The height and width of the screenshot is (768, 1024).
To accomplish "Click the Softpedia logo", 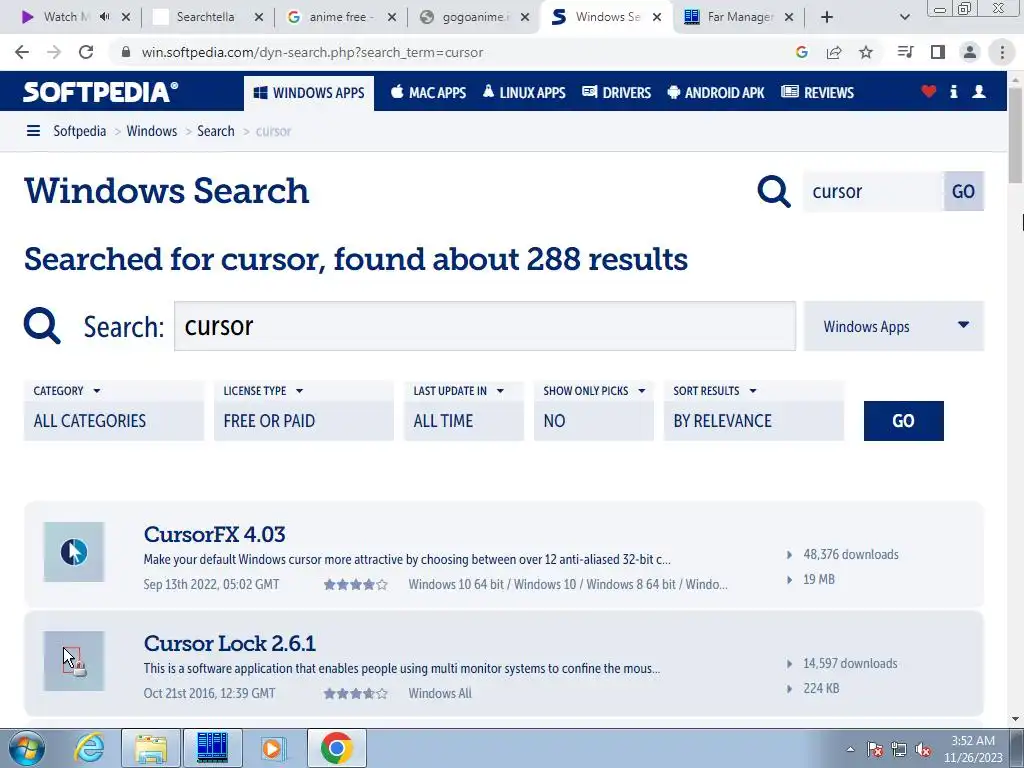I will [100, 92].
